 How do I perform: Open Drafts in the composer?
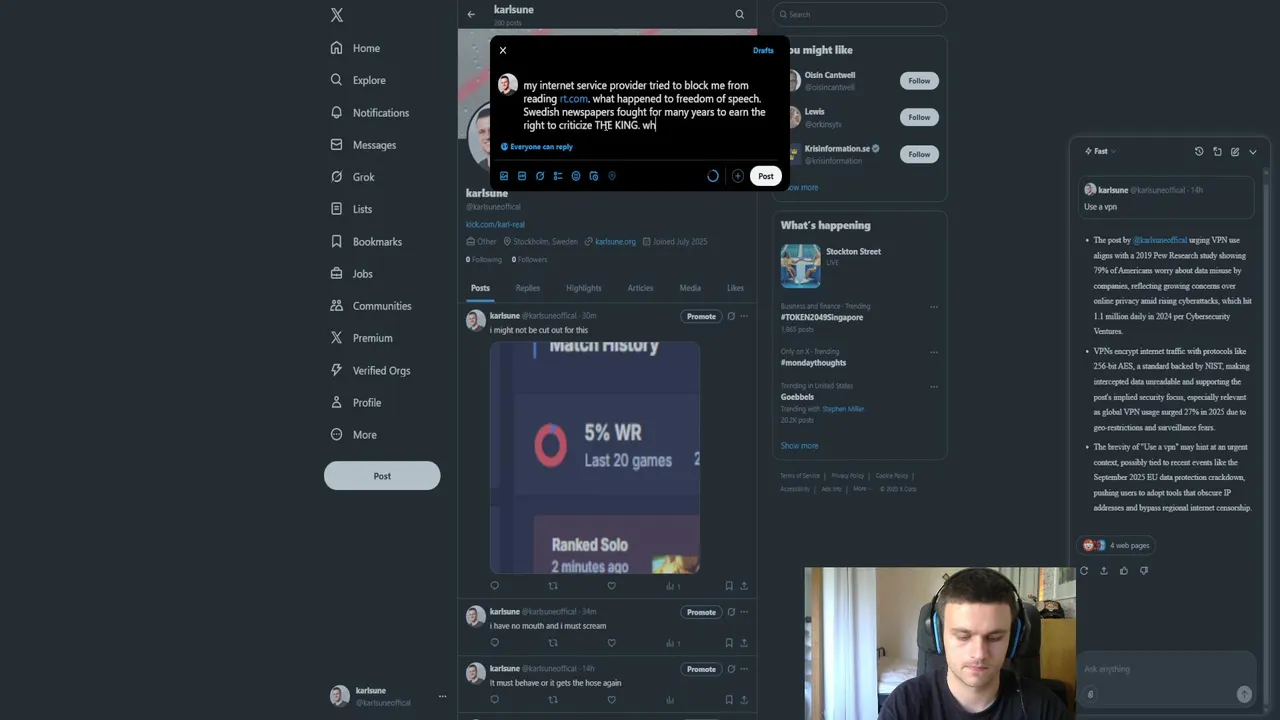point(763,50)
